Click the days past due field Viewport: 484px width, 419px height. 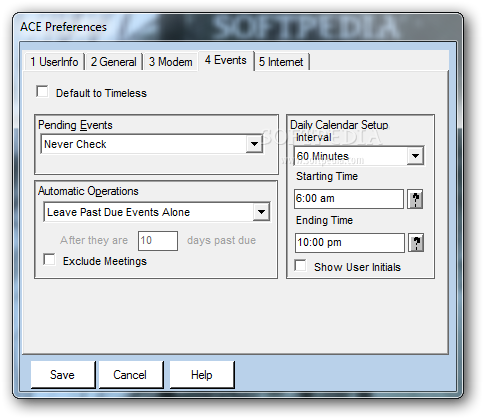(x=158, y=241)
